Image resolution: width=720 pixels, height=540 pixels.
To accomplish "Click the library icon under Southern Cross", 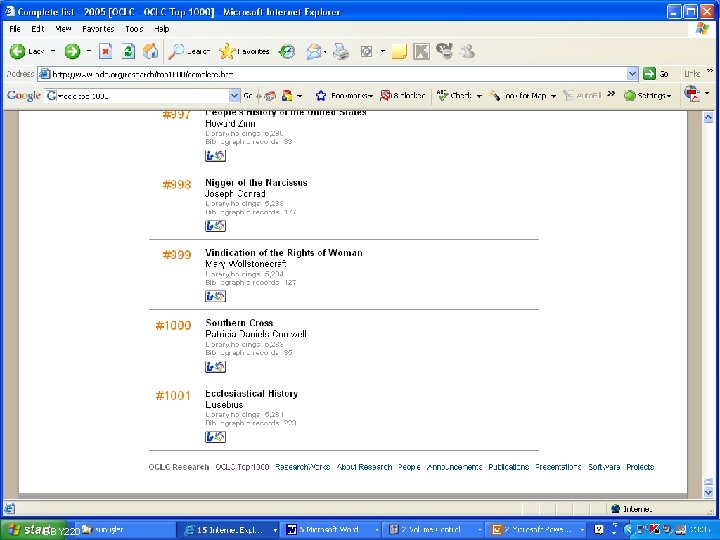I will point(215,366).
